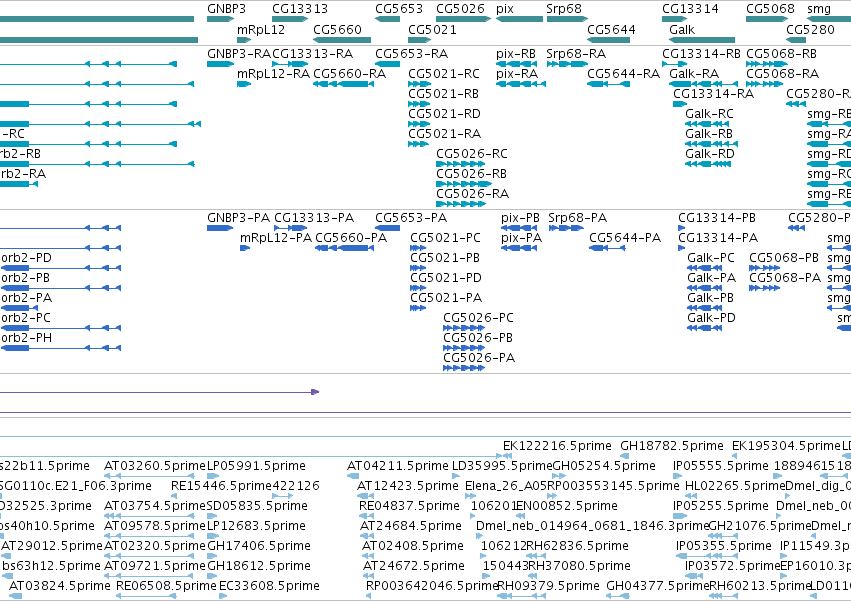Select the Galk-PC protein label
851x601 pixels.
click(711, 258)
